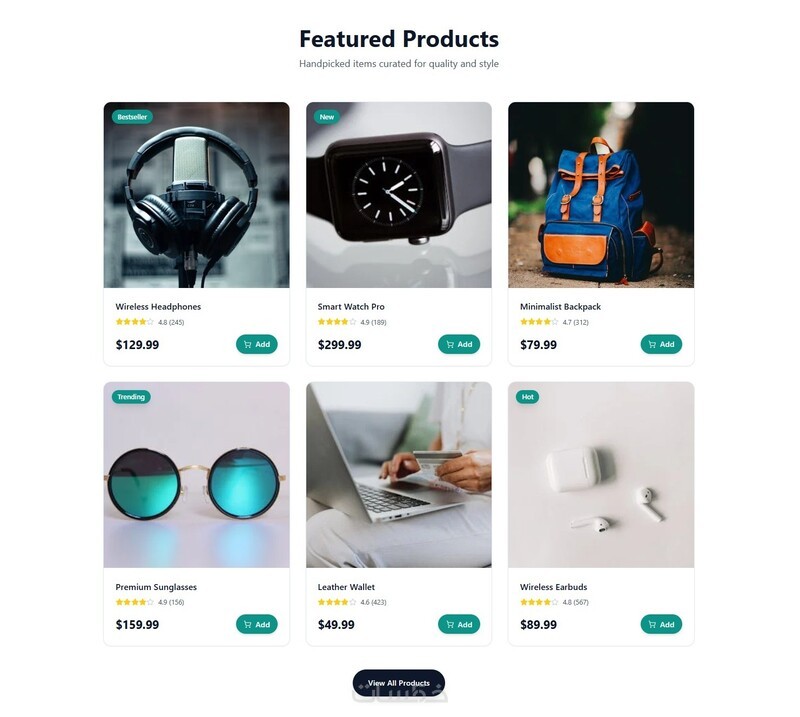Open the Smart Watch Pro product image
Screen dimensions: 800x717
click(x=399, y=195)
